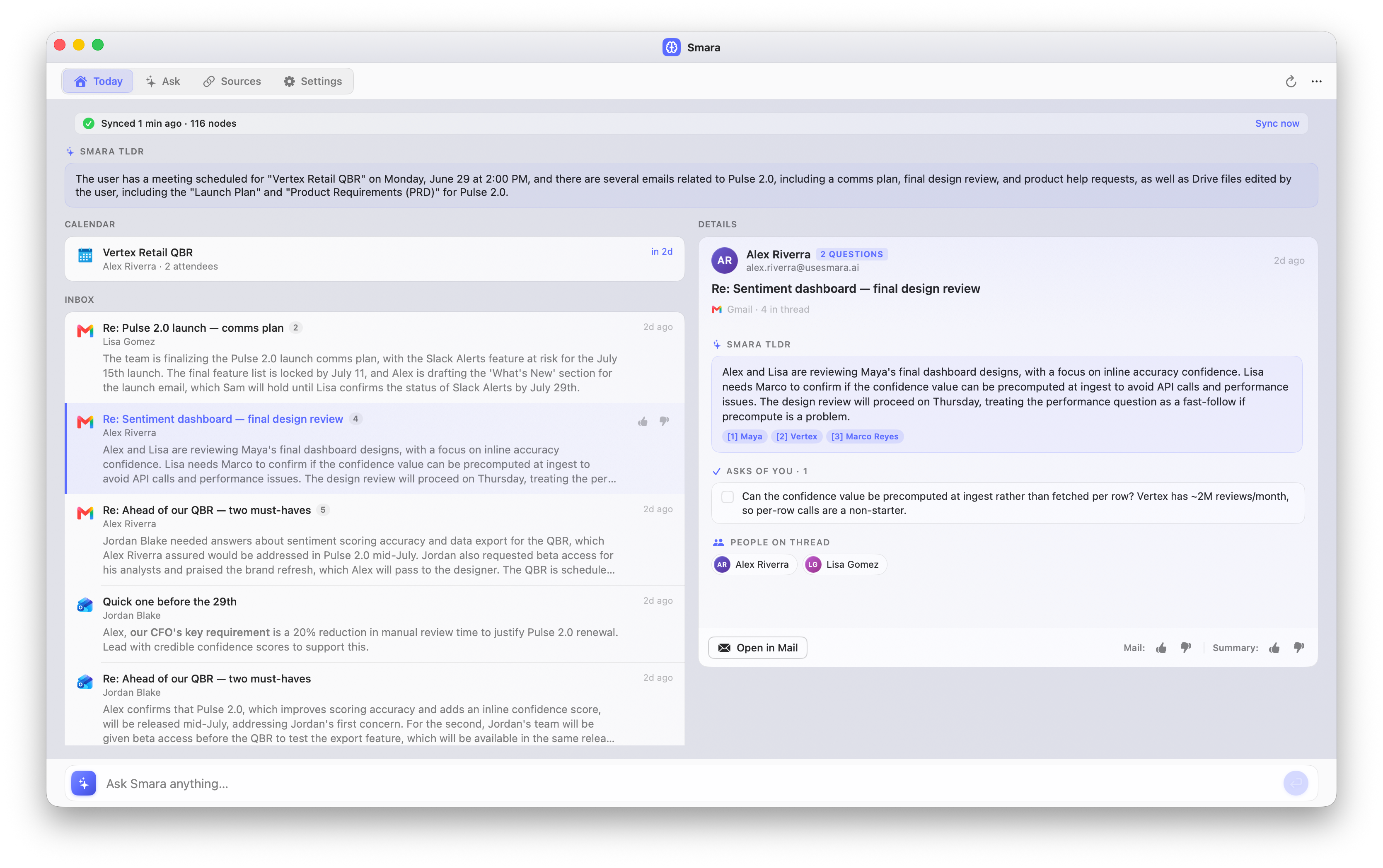The image size is (1383, 868).
Task: Switch to the Today tab
Action: click(98, 81)
